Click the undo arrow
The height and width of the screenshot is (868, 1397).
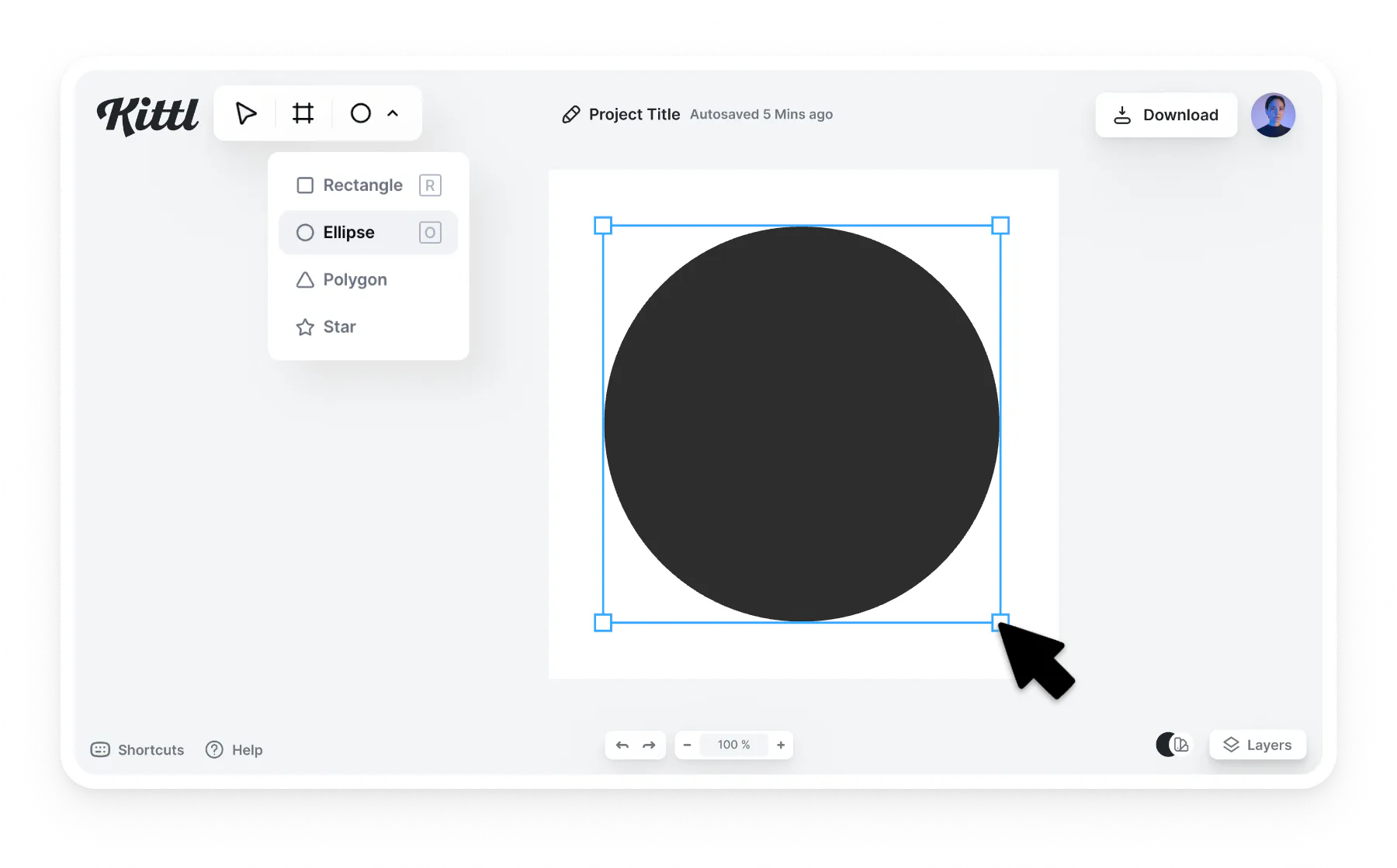pos(622,745)
